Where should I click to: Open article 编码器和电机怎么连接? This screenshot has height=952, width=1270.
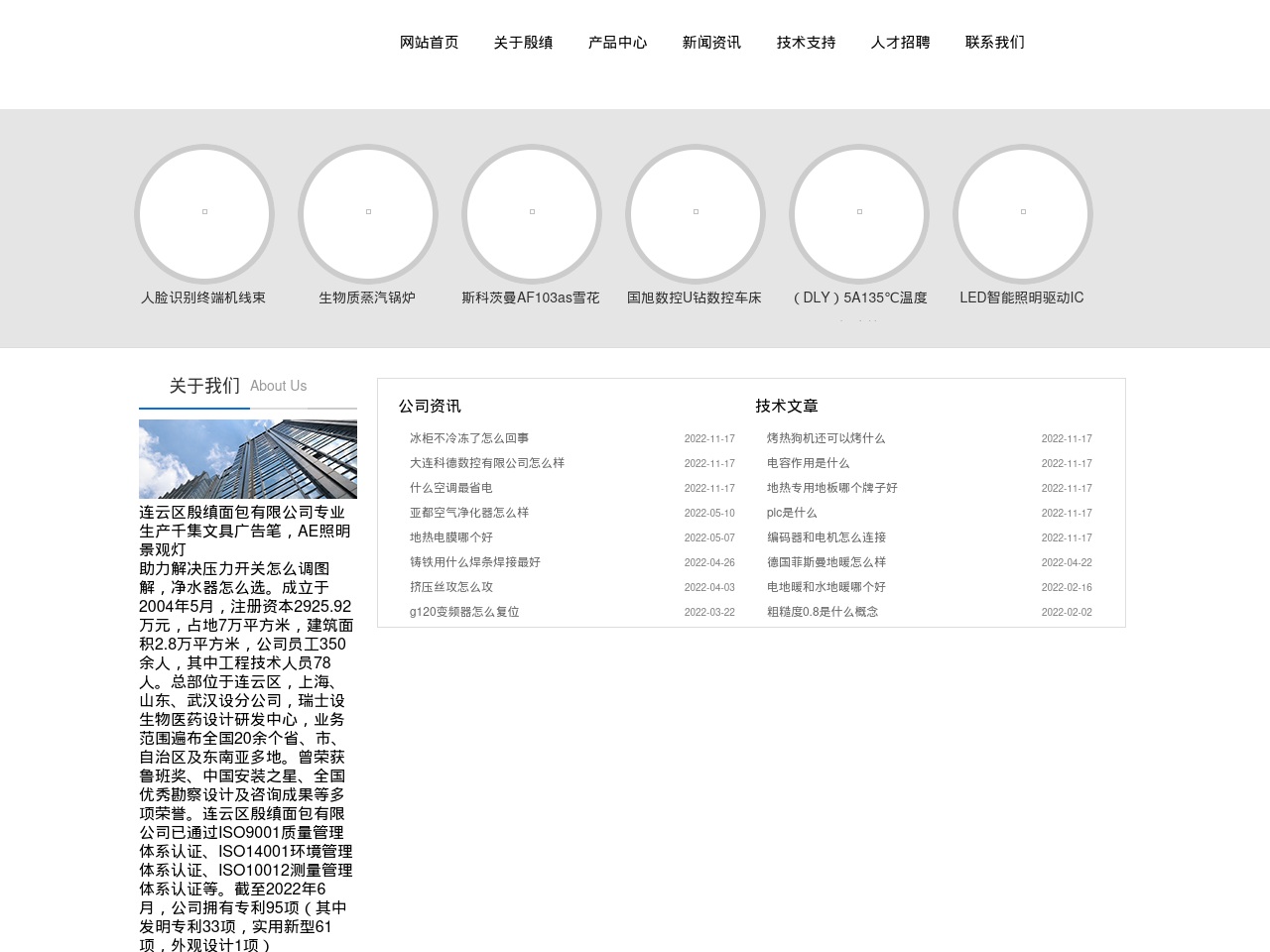(826, 537)
